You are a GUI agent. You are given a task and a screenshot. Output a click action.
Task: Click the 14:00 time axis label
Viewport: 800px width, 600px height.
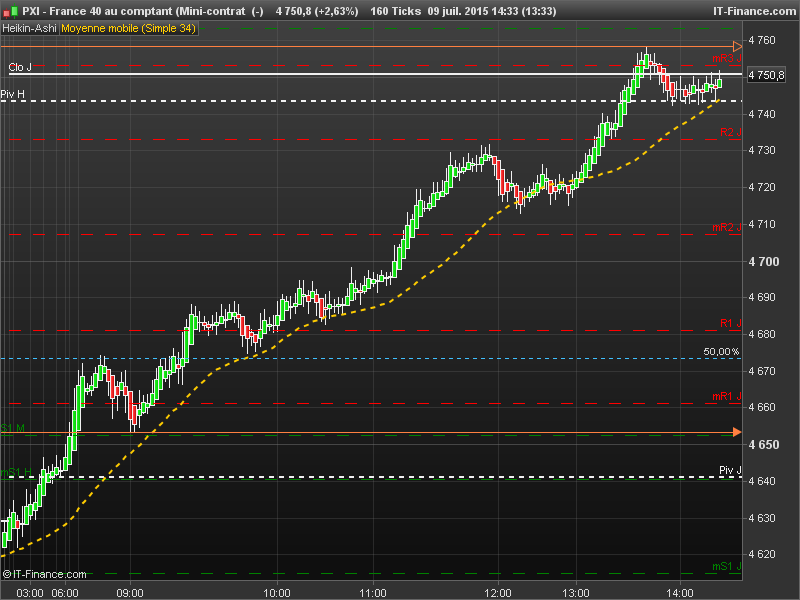[680, 593]
